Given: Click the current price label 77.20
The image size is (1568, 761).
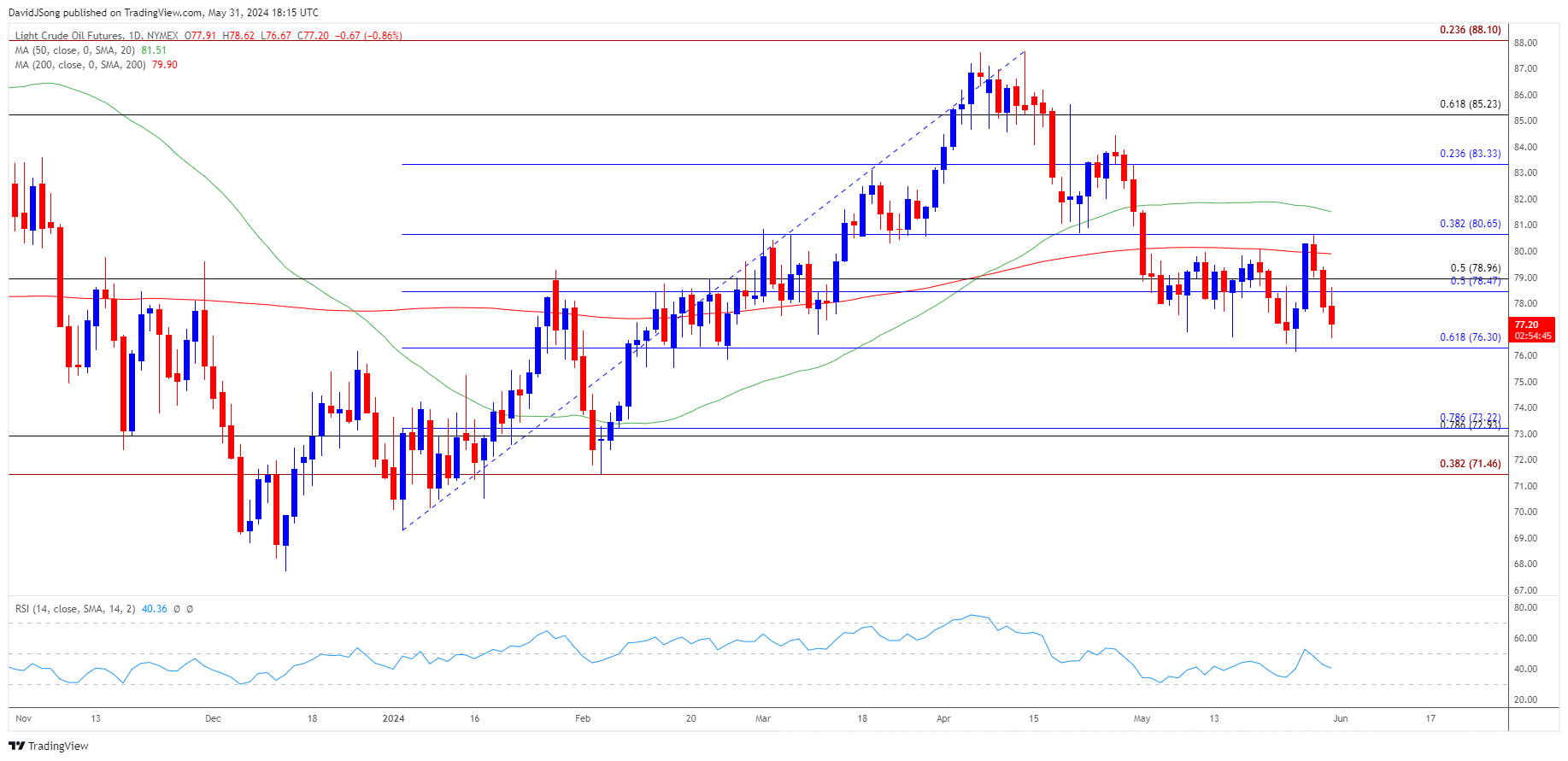Looking at the screenshot, I should point(1532,330).
